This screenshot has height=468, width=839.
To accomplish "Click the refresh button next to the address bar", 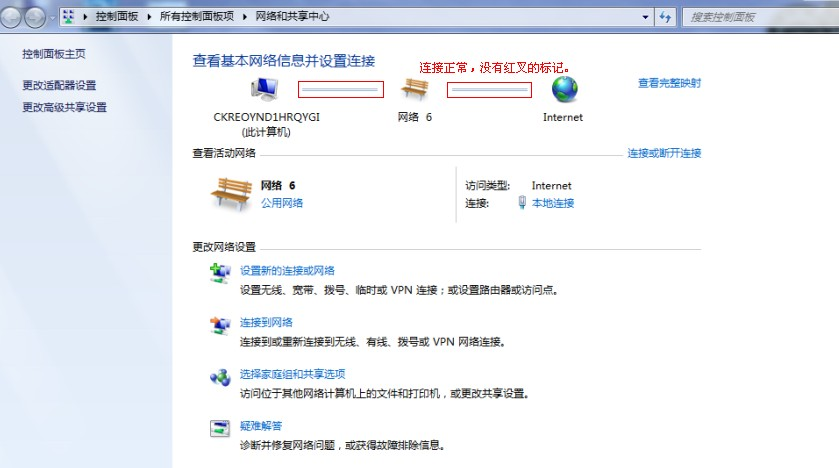I will (x=665, y=17).
